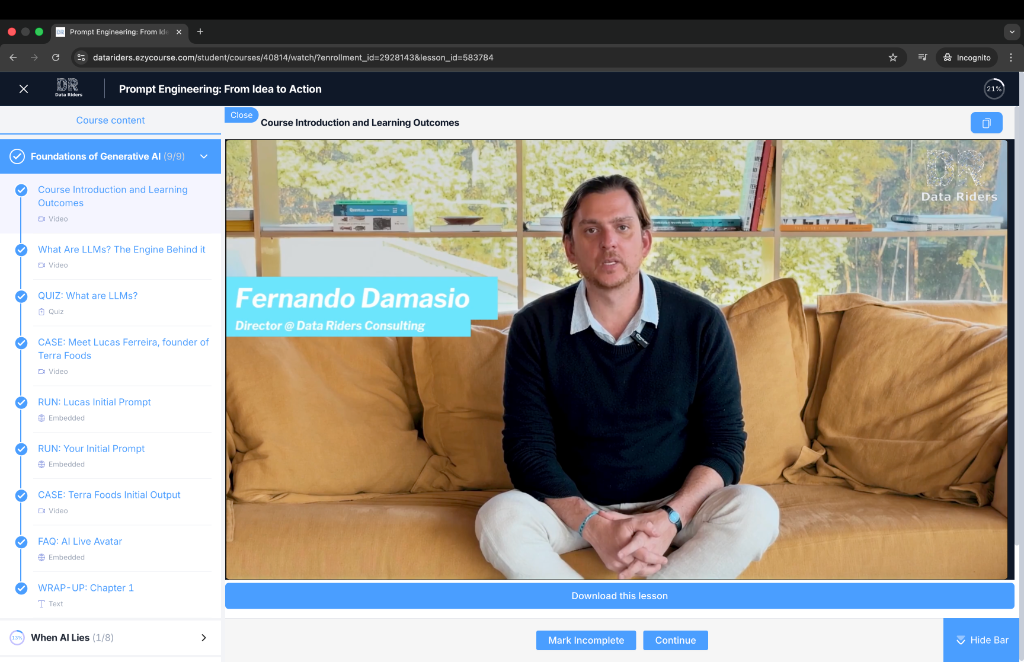The image size is (1024, 662).
Task: Click embedded icon under RUN: Your Initial Prompt
Action: tap(42, 465)
